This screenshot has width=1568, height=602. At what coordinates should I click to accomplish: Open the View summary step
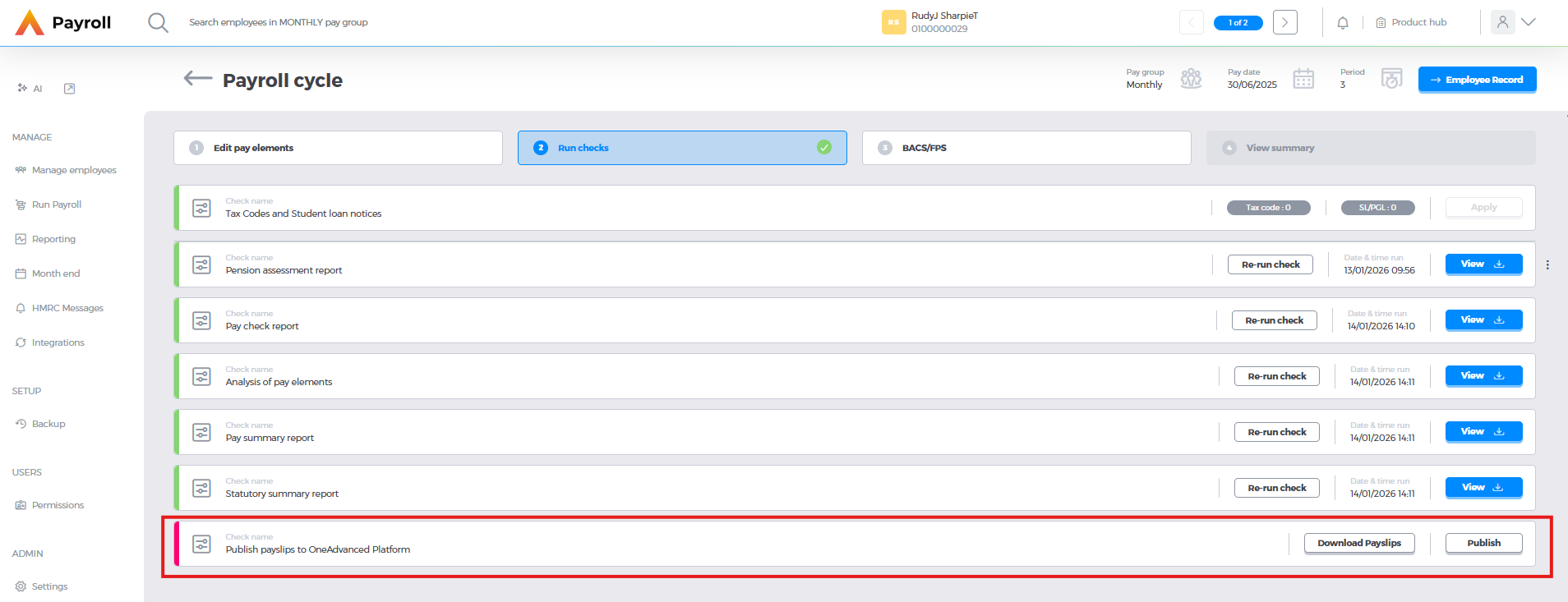pos(1371,148)
